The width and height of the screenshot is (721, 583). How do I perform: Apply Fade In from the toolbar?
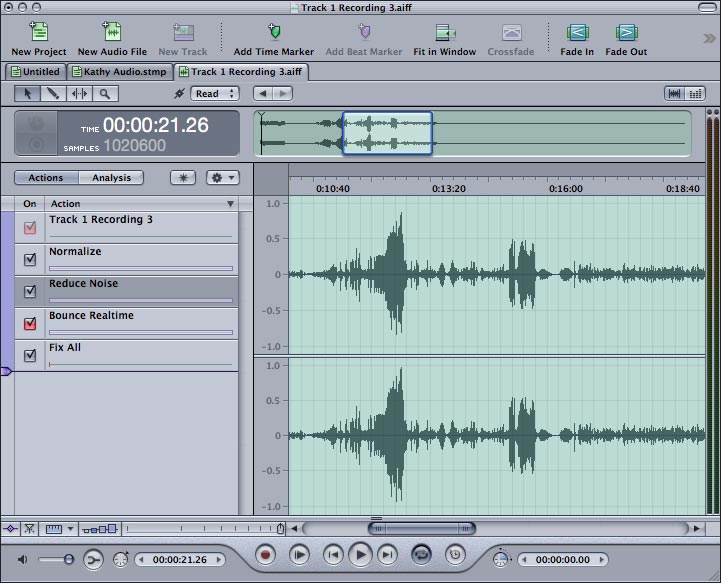point(577,32)
